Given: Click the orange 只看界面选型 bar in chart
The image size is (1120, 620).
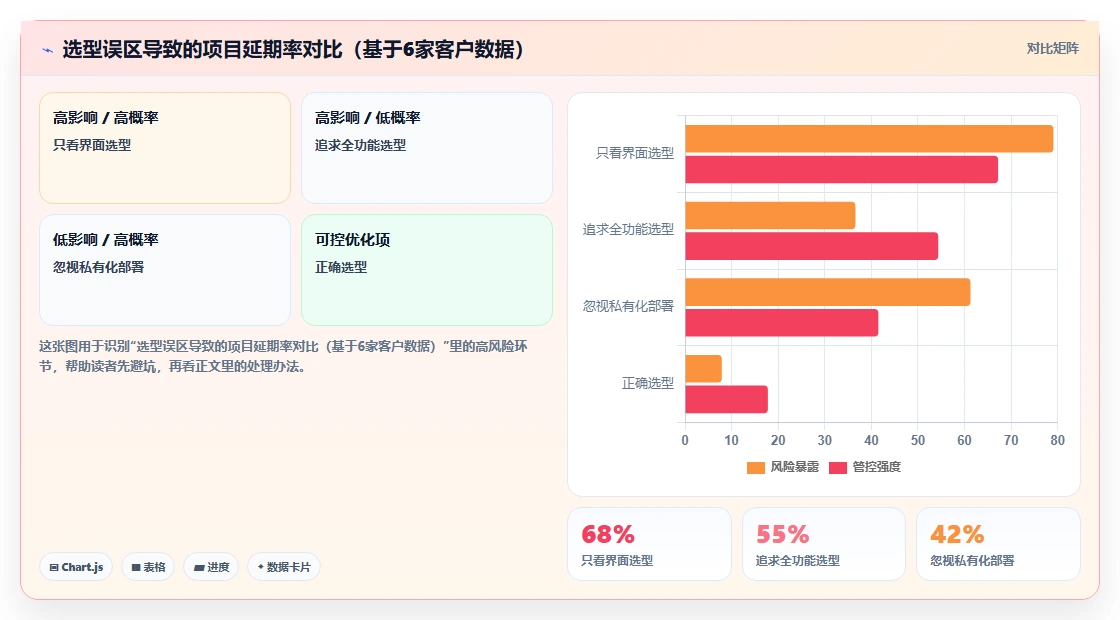Looking at the screenshot, I should [x=869, y=139].
